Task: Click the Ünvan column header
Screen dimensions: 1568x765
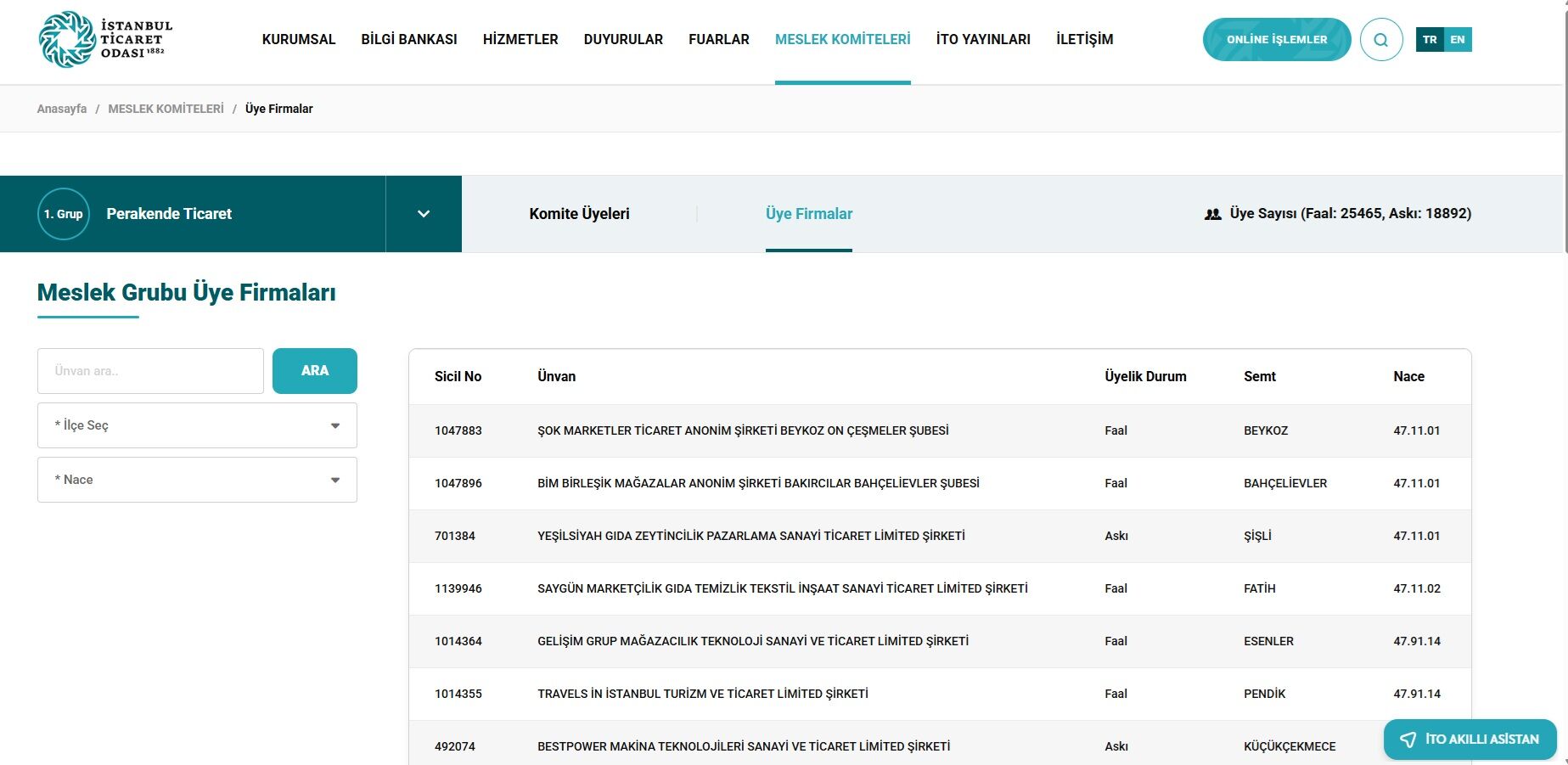Action: coord(557,376)
